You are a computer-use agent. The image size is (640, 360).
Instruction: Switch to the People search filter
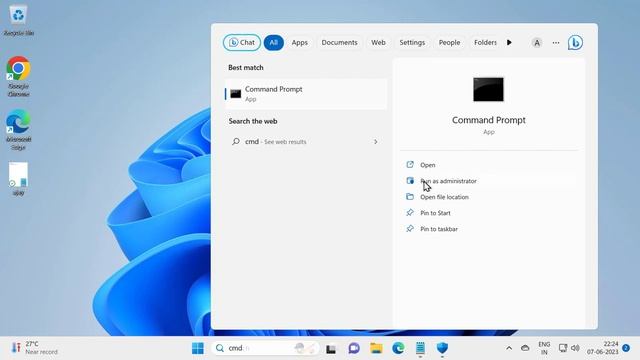(449, 42)
